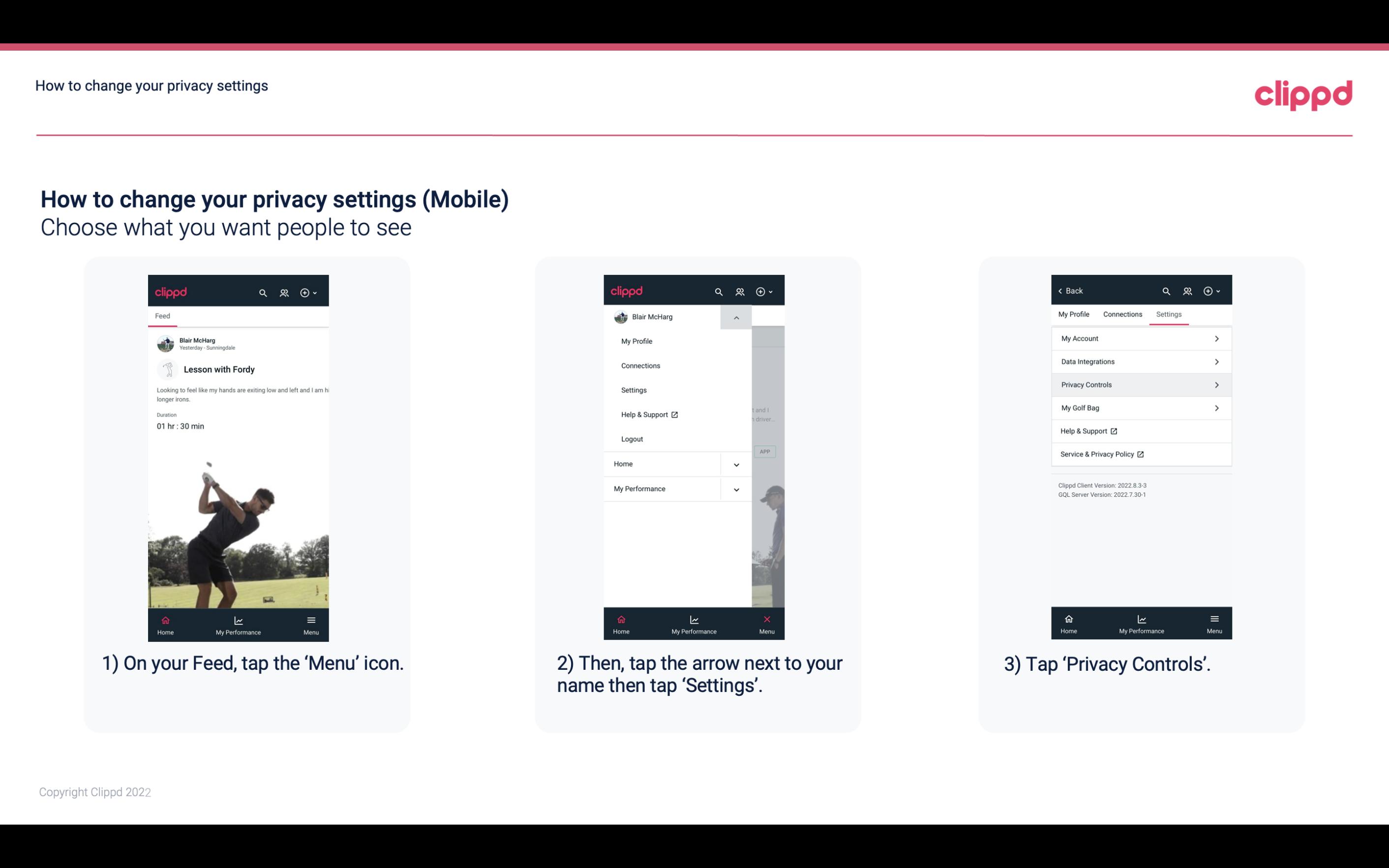Tap the Profile icon in navigation bar

[x=282, y=291]
